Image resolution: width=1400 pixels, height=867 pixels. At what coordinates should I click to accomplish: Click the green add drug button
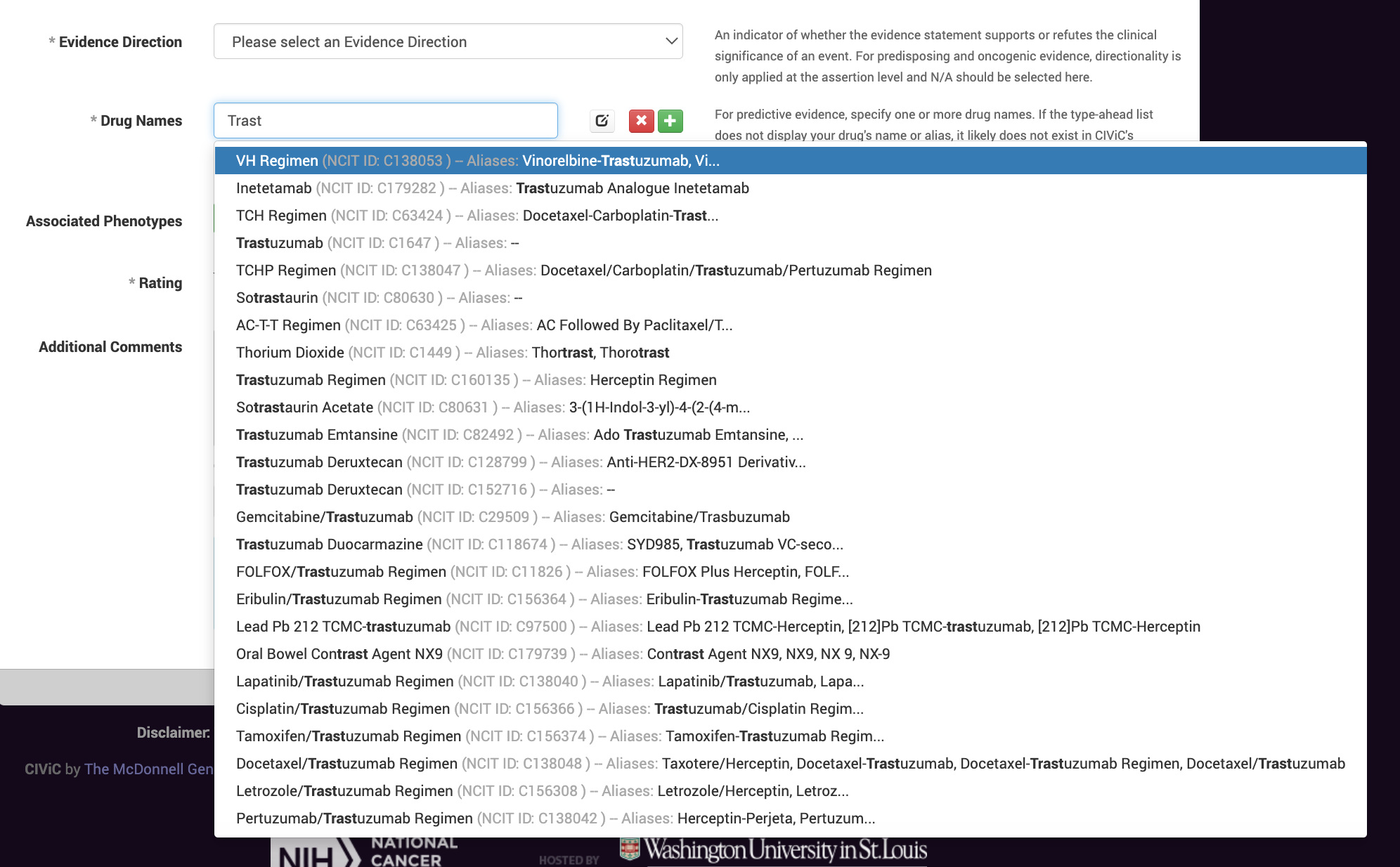[x=670, y=121]
